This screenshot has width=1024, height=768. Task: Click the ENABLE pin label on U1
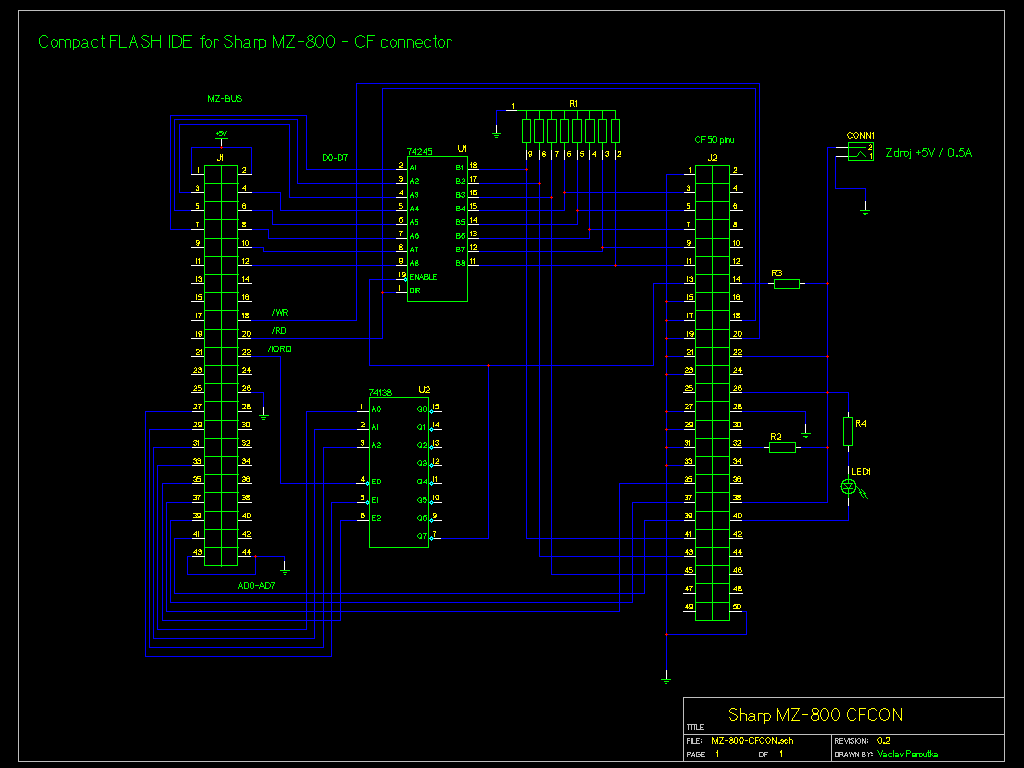(x=423, y=277)
